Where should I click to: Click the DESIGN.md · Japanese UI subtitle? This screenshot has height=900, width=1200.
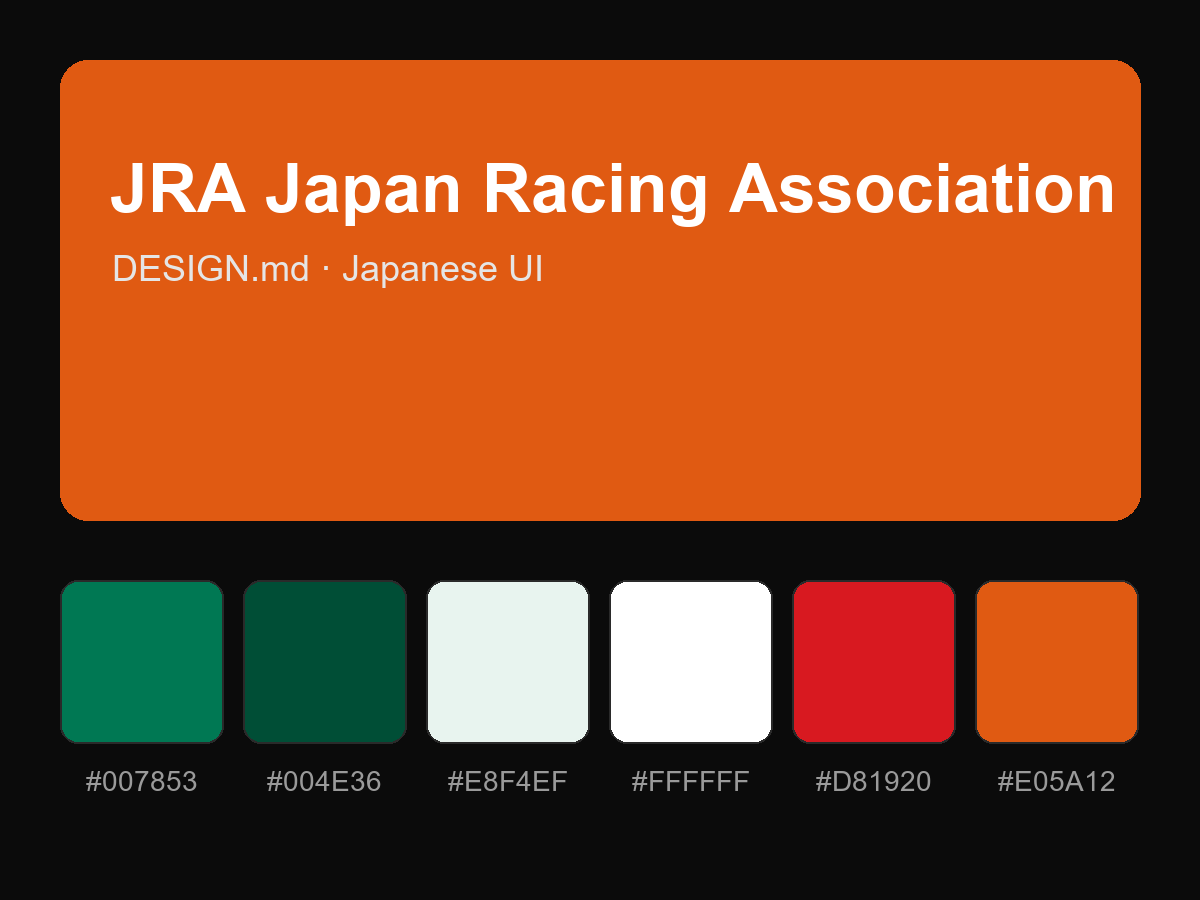coord(327,269)
